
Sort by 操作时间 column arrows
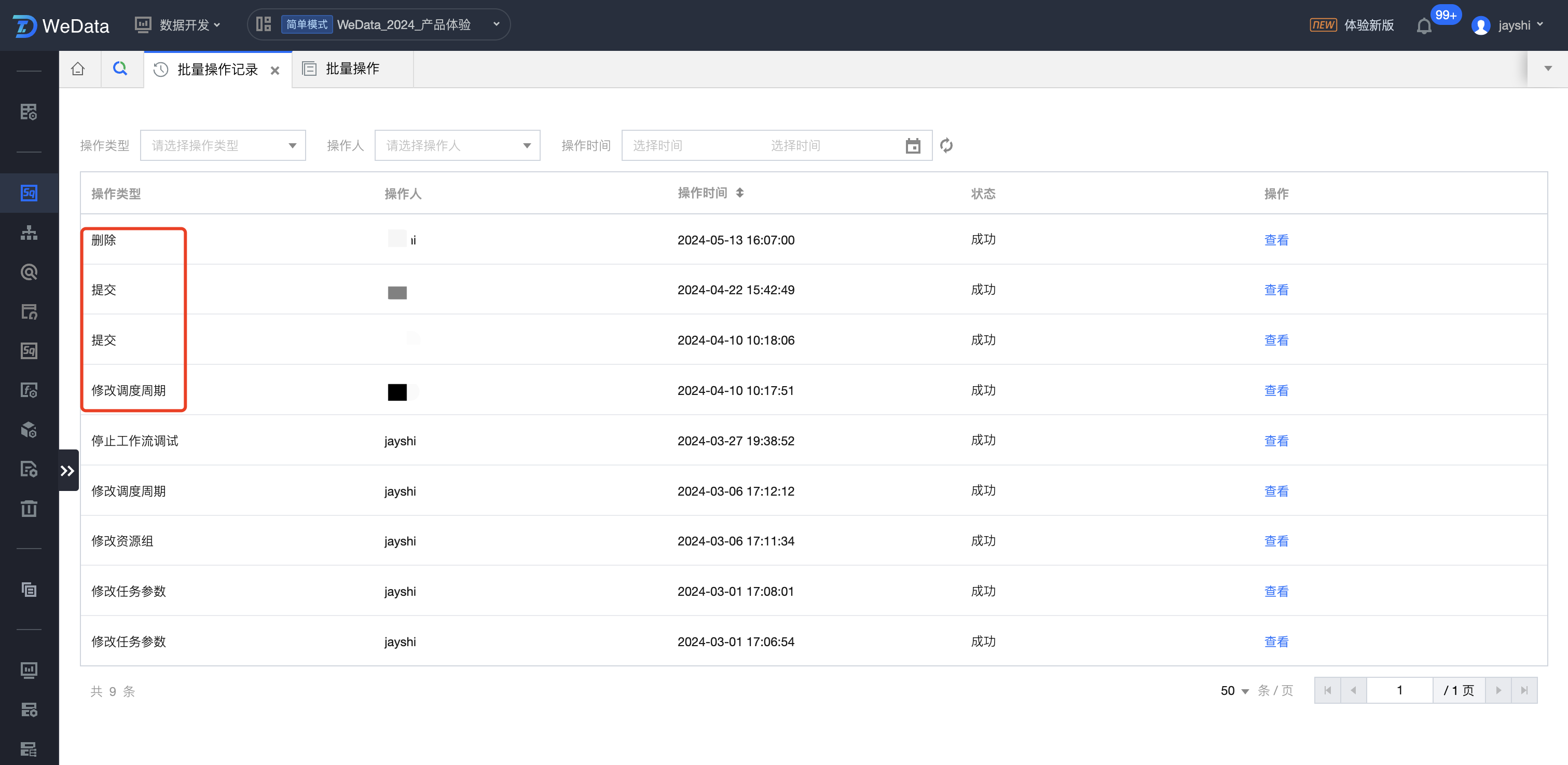[x=739, y=193]
